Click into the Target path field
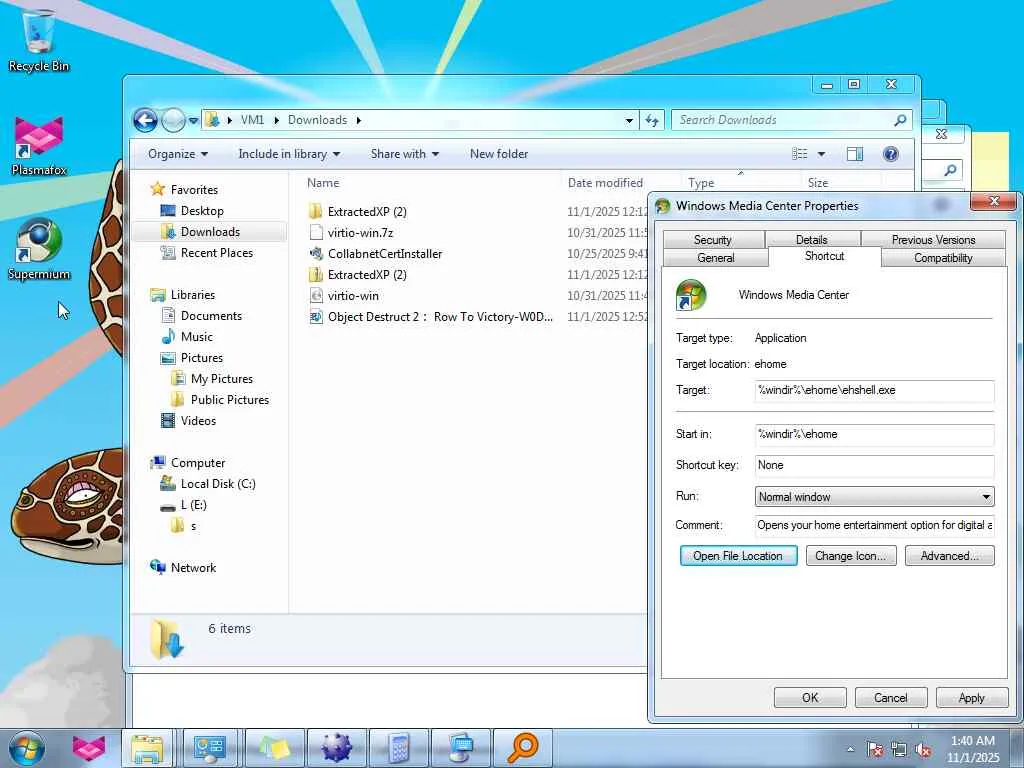Viewport: 1024px width, 768px height. (x=874, y=391)
